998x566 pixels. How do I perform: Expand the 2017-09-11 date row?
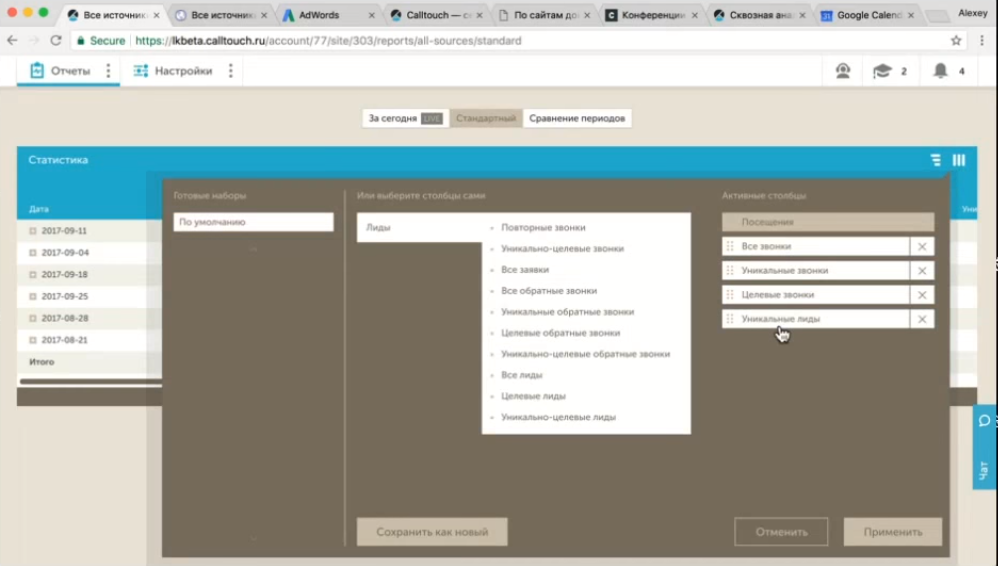point(32,231)
